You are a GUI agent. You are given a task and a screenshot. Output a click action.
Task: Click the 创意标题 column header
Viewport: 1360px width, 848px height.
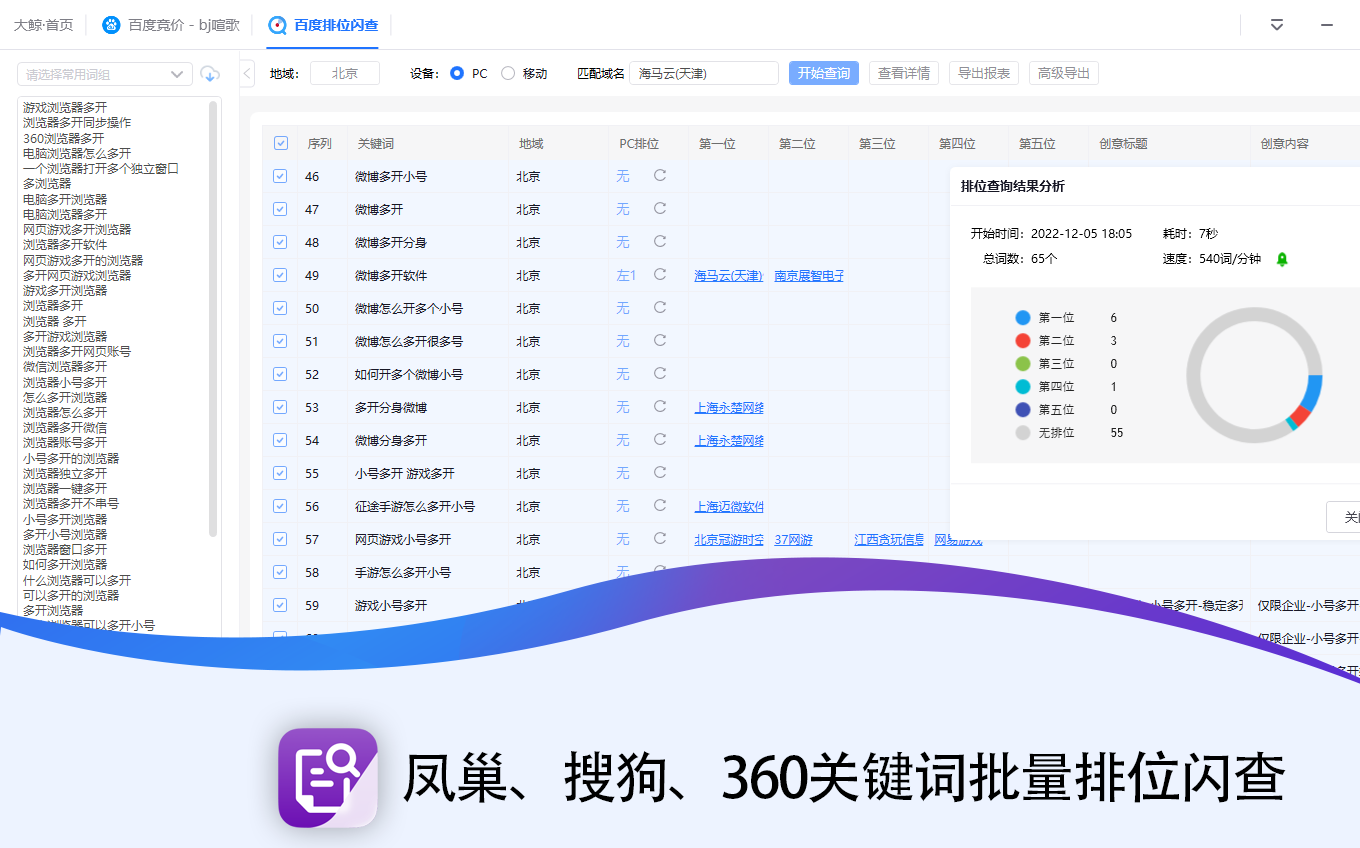[1123, 143]
